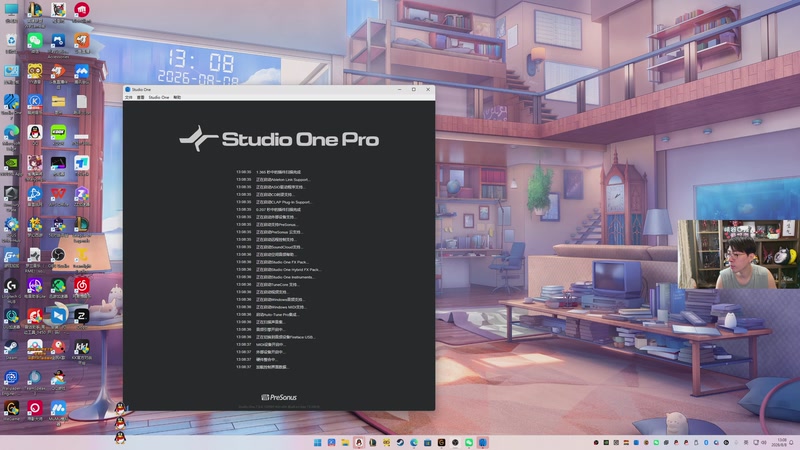Open TeamSpeak 3 desktop shortcut
800x450 pixels.
click(x=35, y=378)
